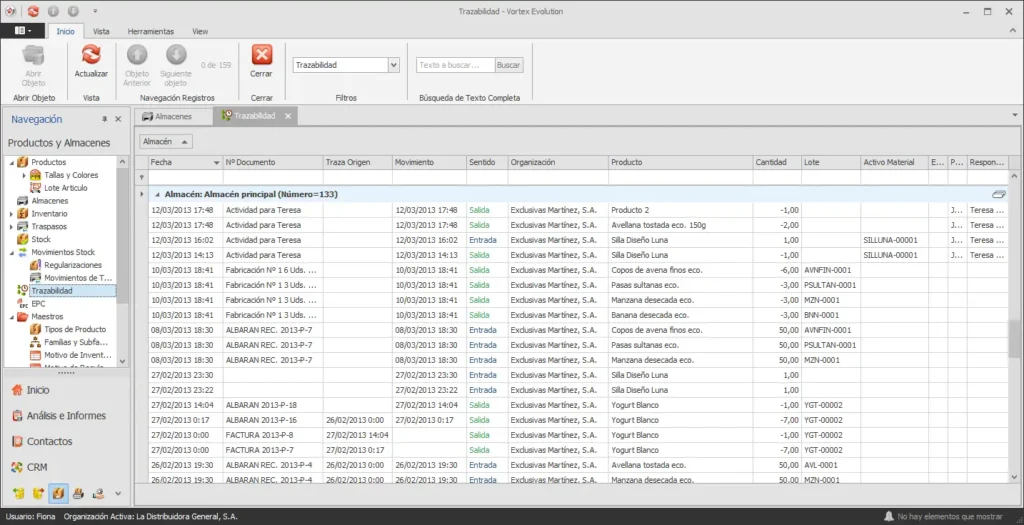
Task: Click in the Texto a buscar field
Action: (x=455, y=65)
